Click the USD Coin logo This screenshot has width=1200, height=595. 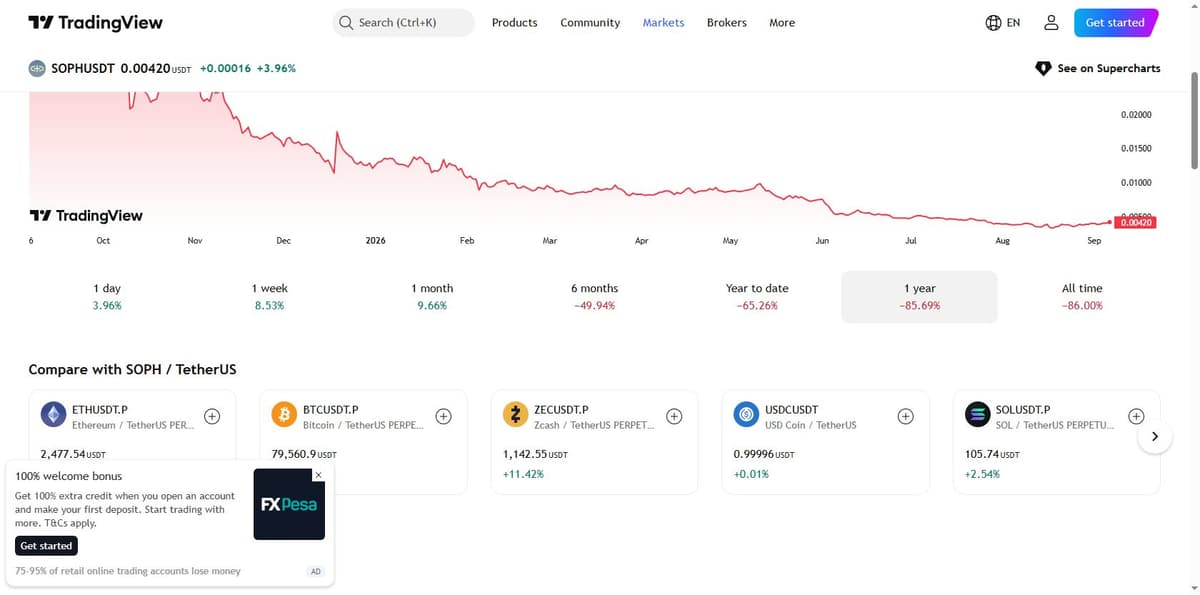(746, 415)
